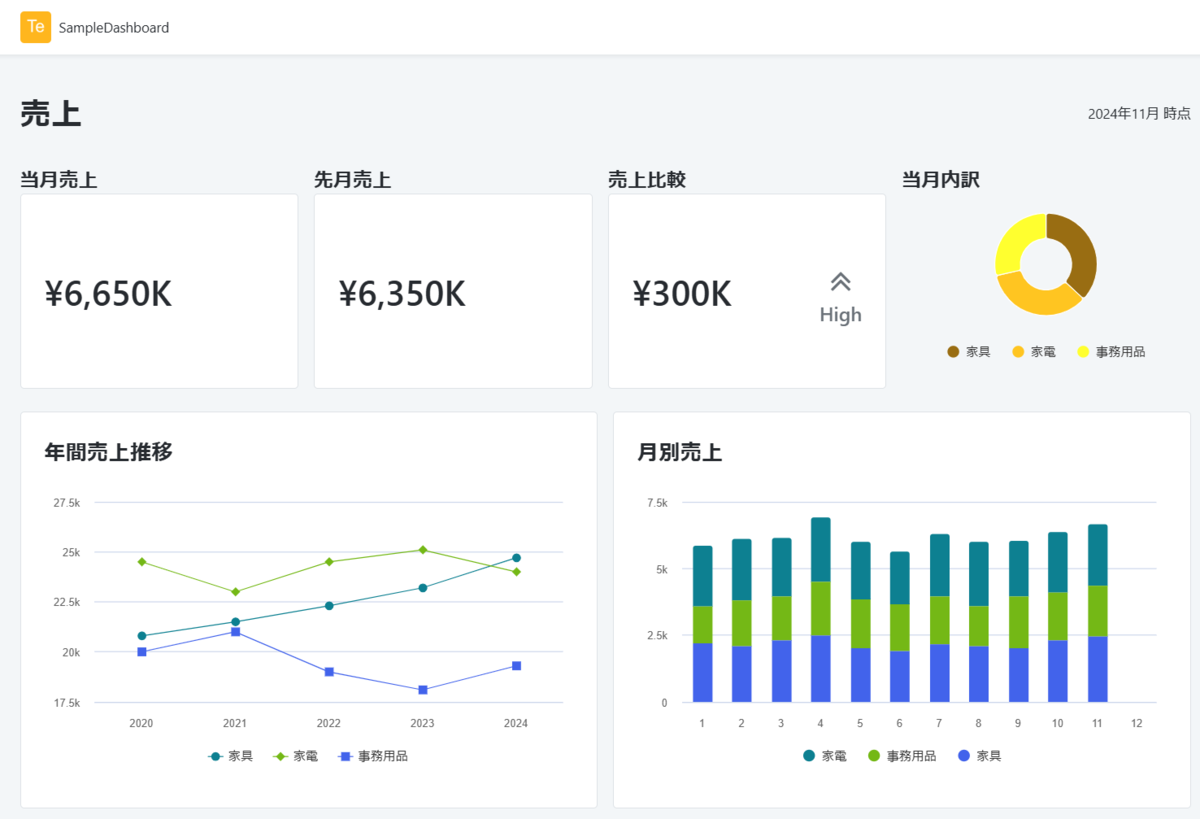The image size is (1200, 819).
Task: Select the 事務用品 square point for 2022
Action: click(x=329, y=672)
